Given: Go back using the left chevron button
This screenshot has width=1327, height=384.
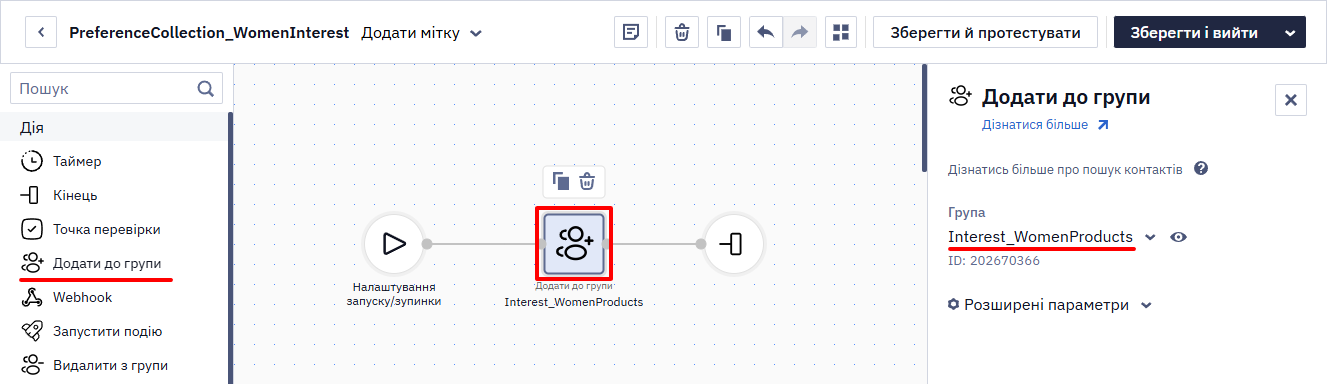Looking at the screenshot, I should pyautogui.click(x=41, y=32).
